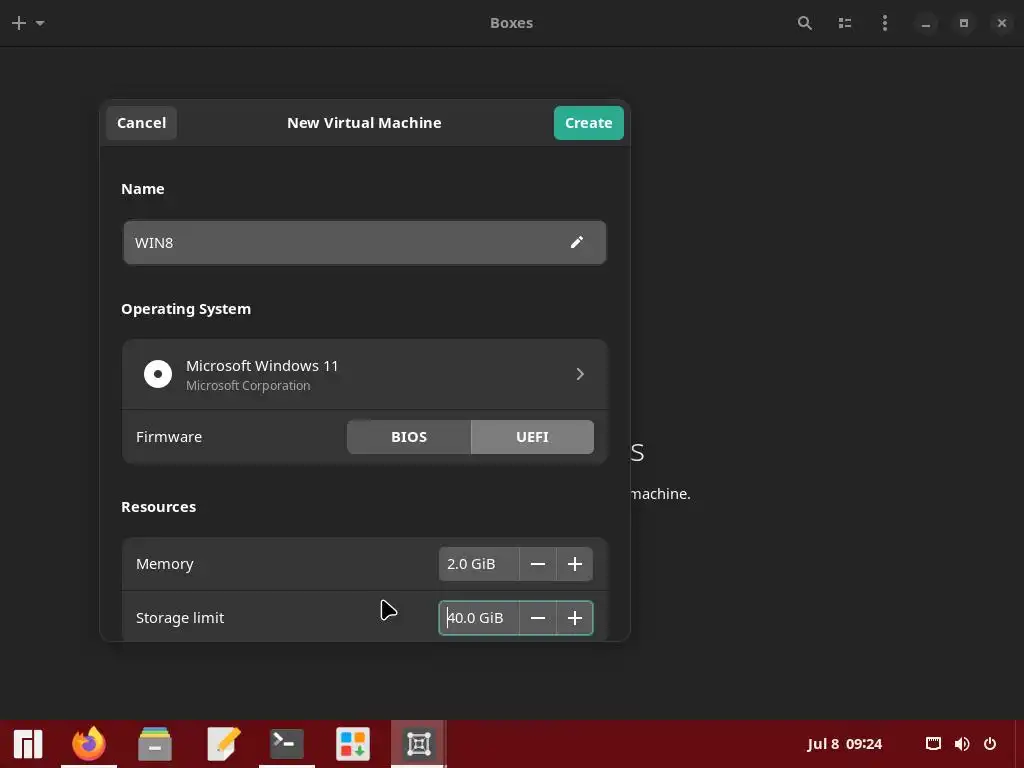
Task: Open the dropdown arrow next to the plus icon
Action: (40, 23)
